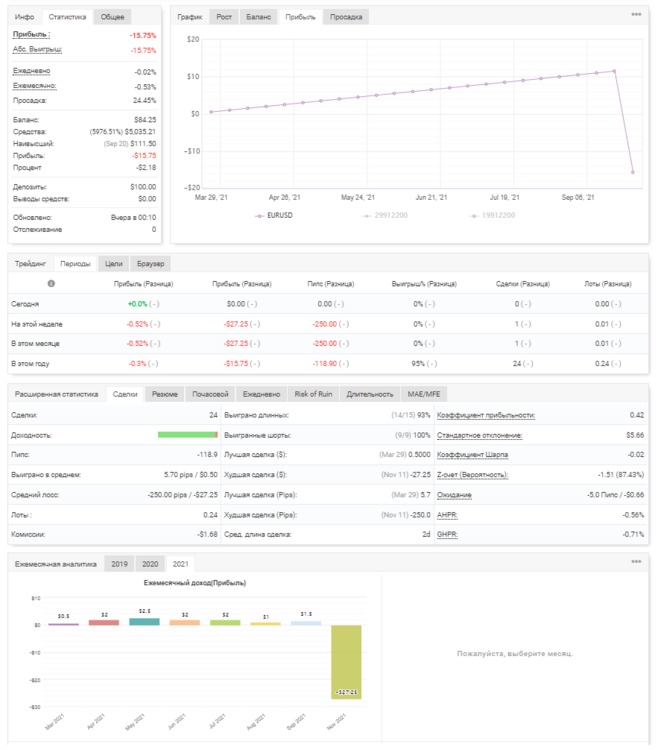Click the 24.45% drawdown value
The width and height of the screenshot is (658, 750).
(144, 100)
